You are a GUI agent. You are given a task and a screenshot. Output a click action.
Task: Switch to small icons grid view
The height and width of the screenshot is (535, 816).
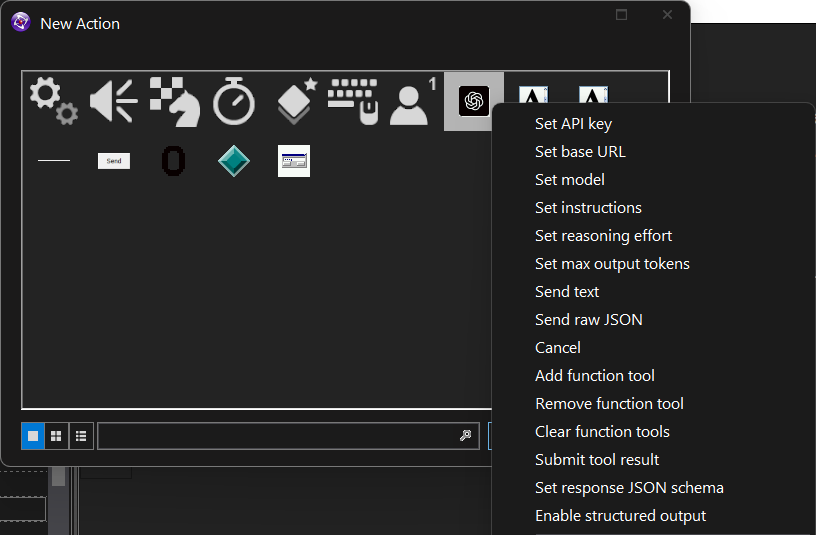click(56, 436)
